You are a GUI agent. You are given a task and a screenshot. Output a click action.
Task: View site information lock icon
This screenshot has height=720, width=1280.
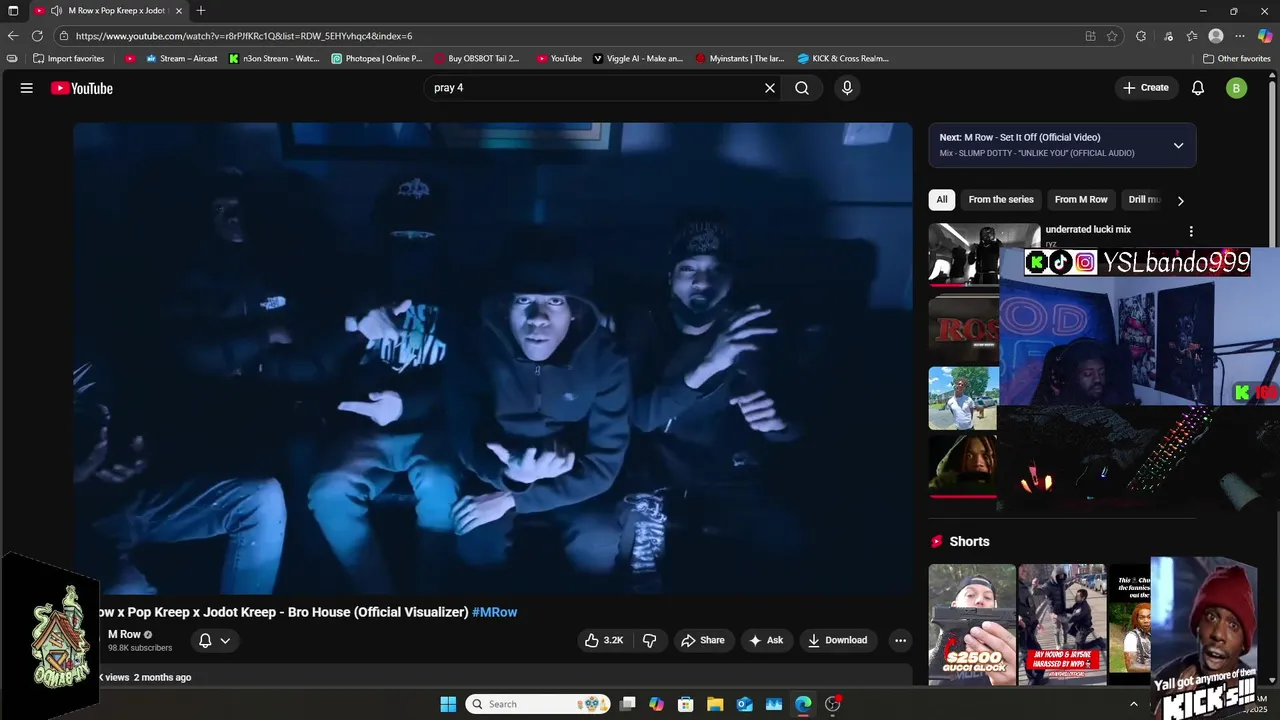point(64,36)
